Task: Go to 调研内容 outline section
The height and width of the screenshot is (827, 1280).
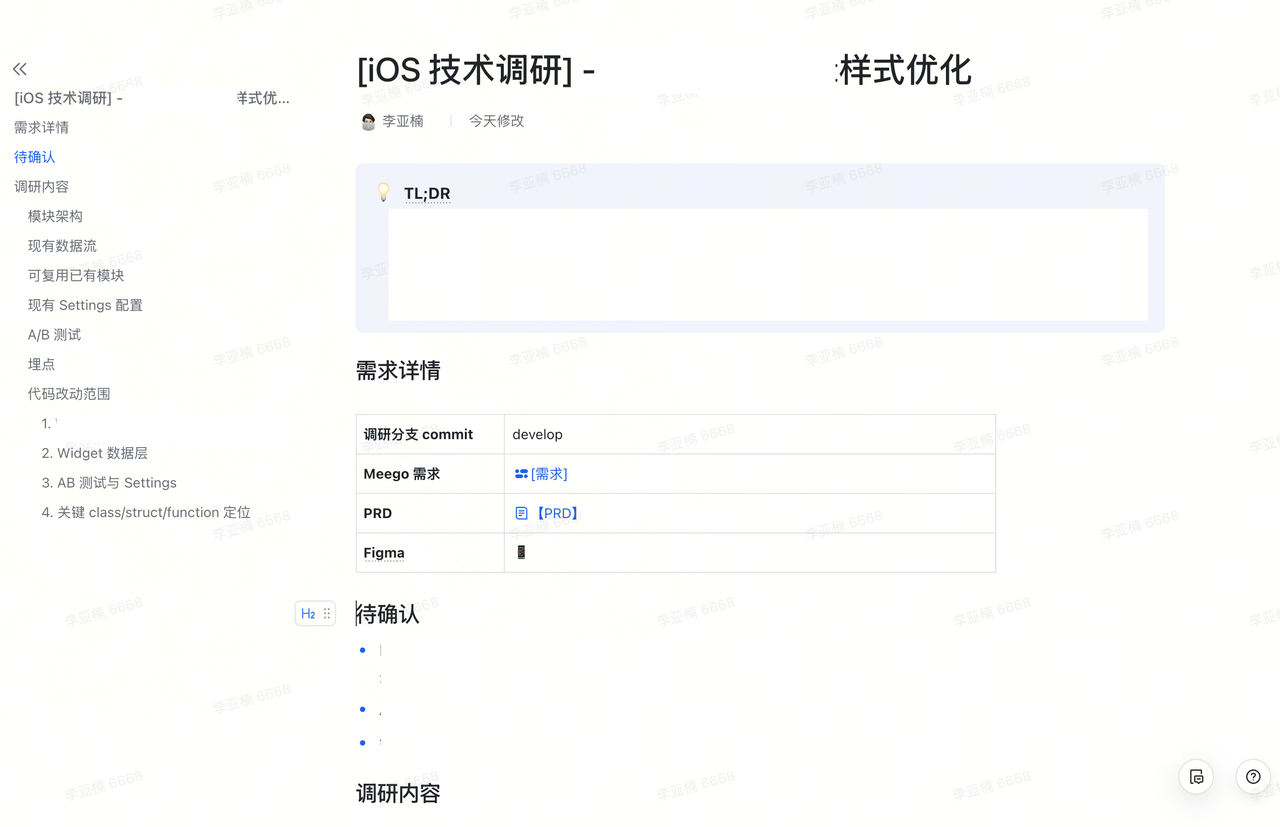Action: [x=42, y=187]
